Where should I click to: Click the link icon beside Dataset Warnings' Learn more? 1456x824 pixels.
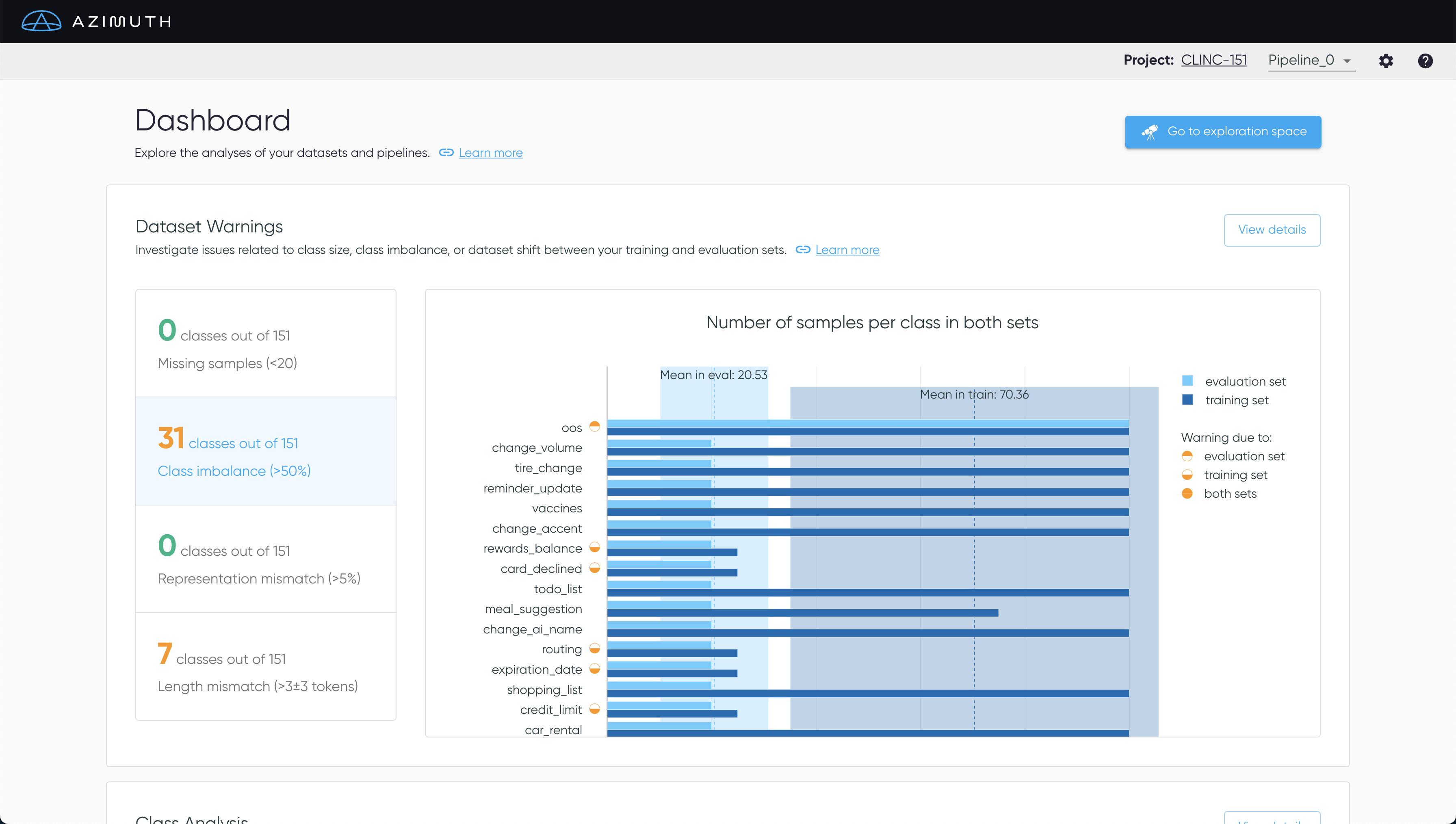click(803, 249)
